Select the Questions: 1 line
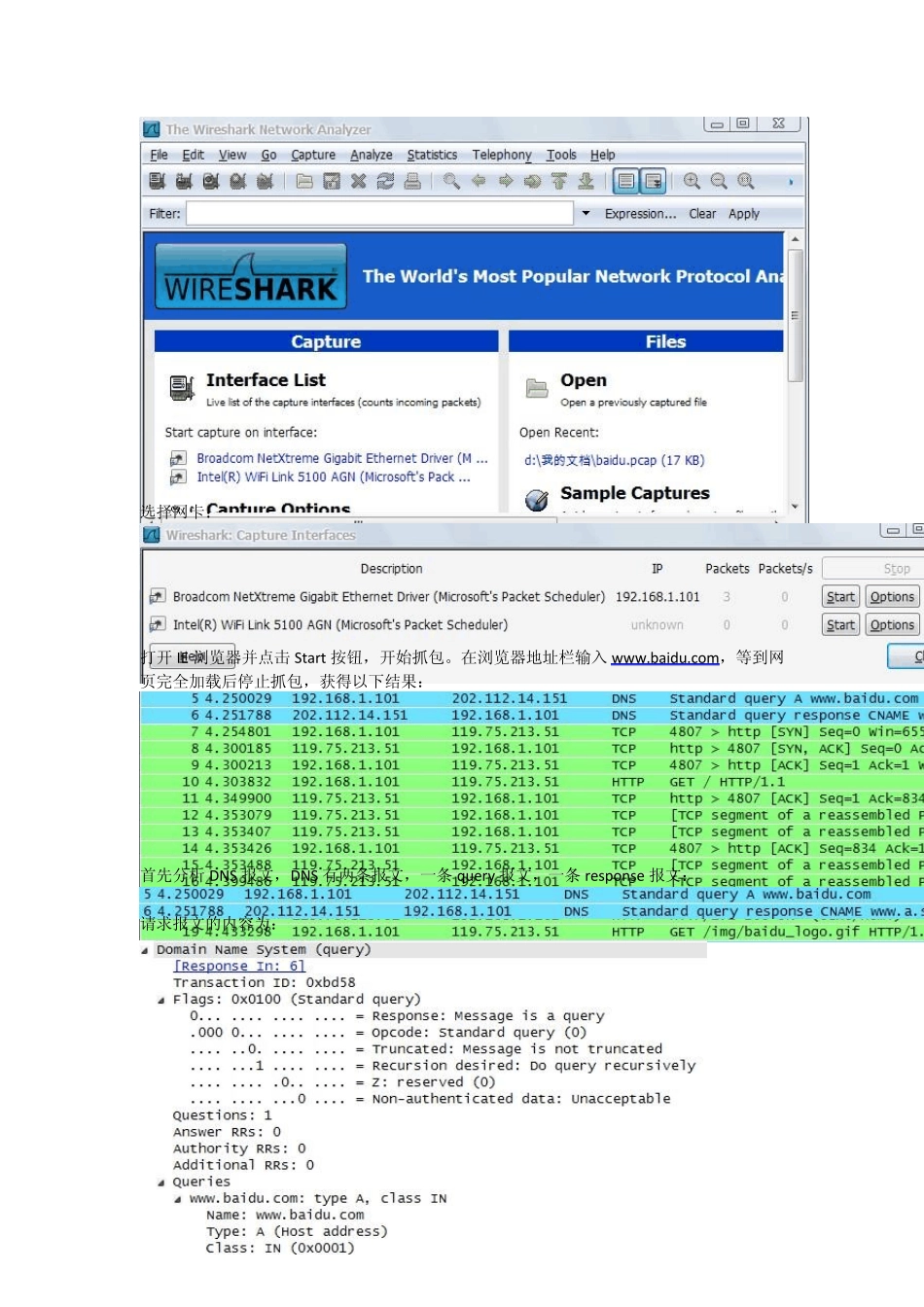The image size is (924, 1307). (x=223, y=1115)
